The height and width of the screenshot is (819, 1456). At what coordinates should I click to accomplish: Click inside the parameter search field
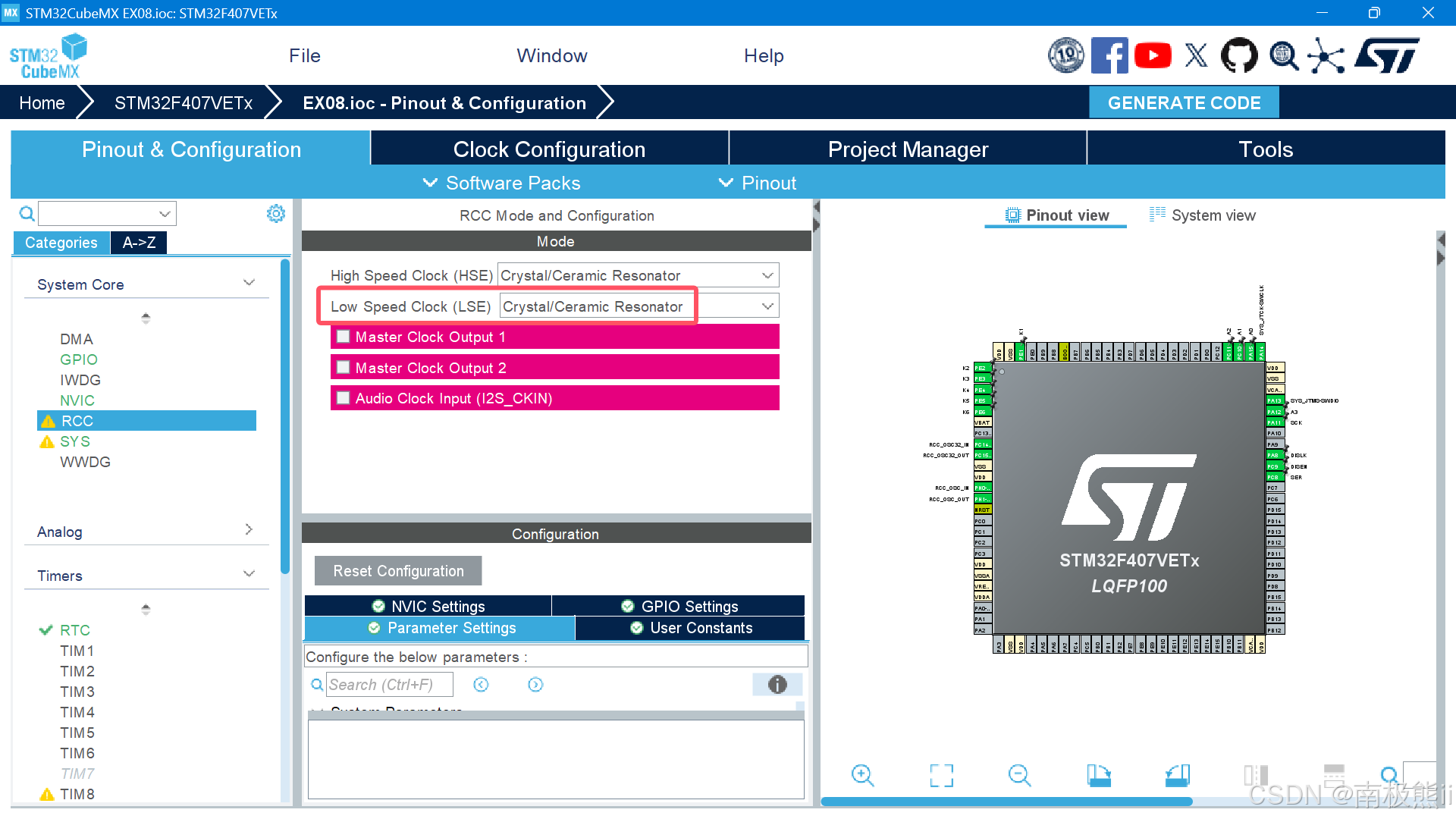coord(389,684)
